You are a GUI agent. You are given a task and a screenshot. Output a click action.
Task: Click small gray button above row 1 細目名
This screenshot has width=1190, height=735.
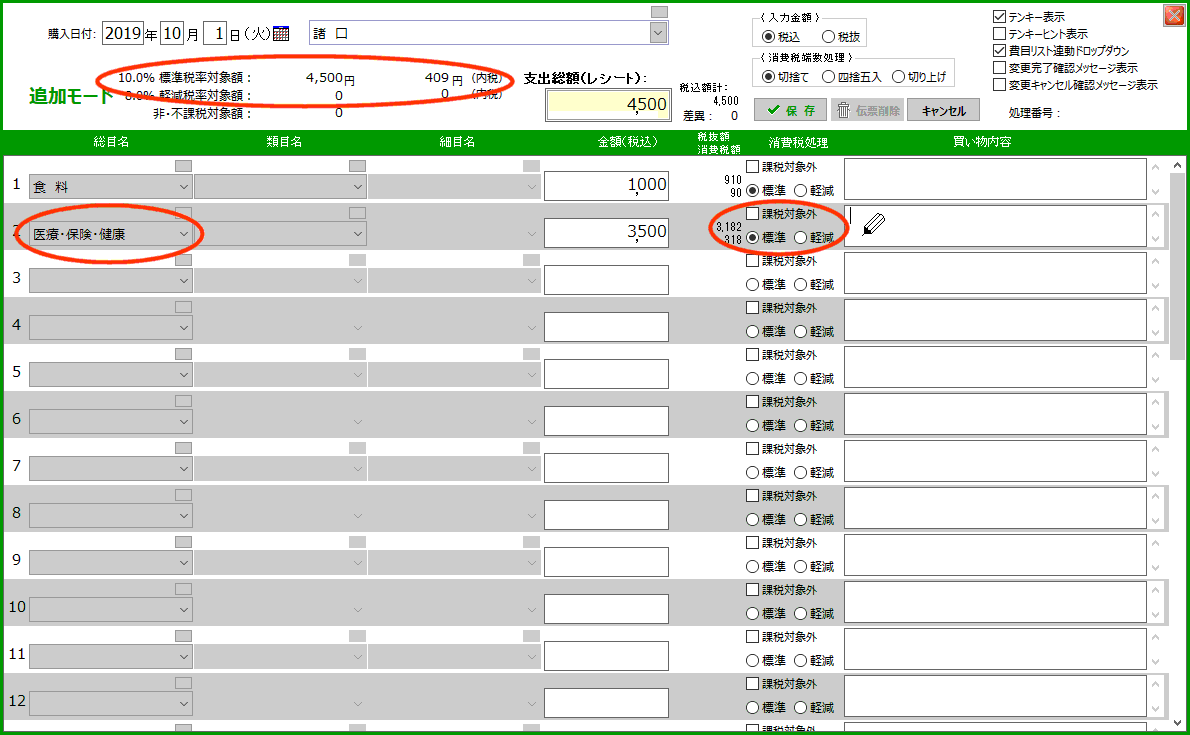pyautogui.click(x=531, y=166)
